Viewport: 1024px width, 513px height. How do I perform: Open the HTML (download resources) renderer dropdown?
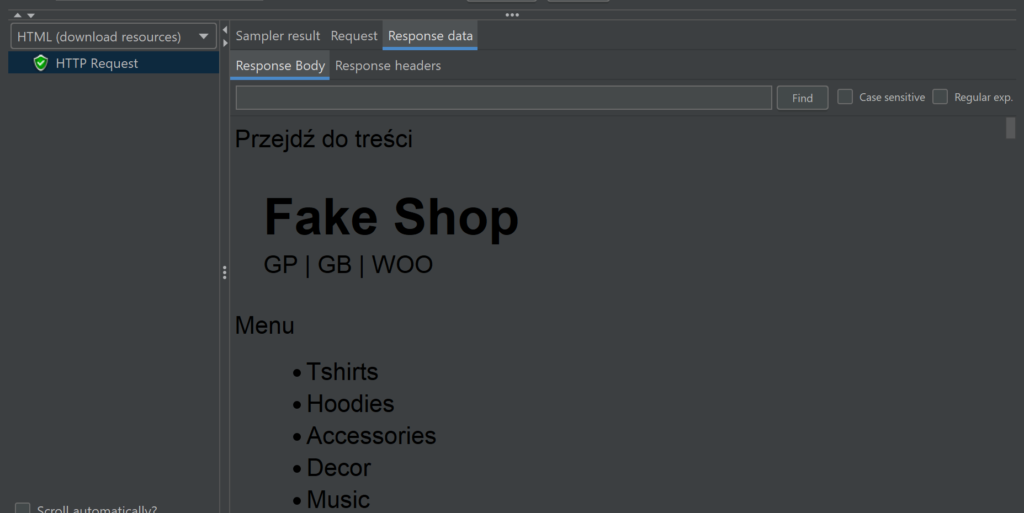pyautogui.click(x=113, y=37)
